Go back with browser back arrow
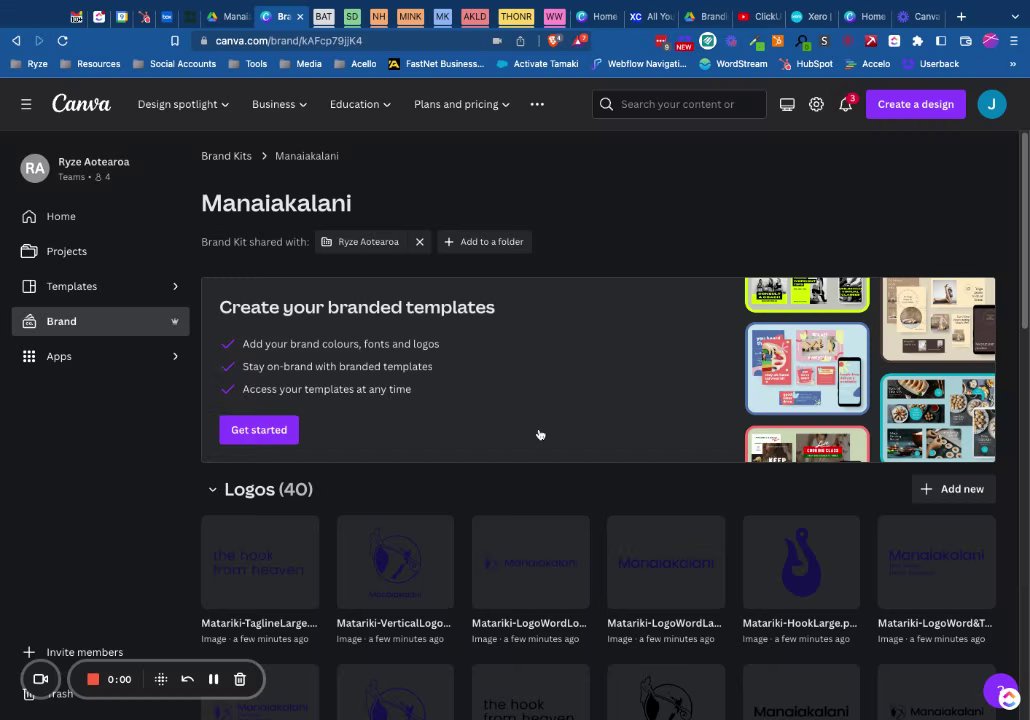 (x=16, y=41)
